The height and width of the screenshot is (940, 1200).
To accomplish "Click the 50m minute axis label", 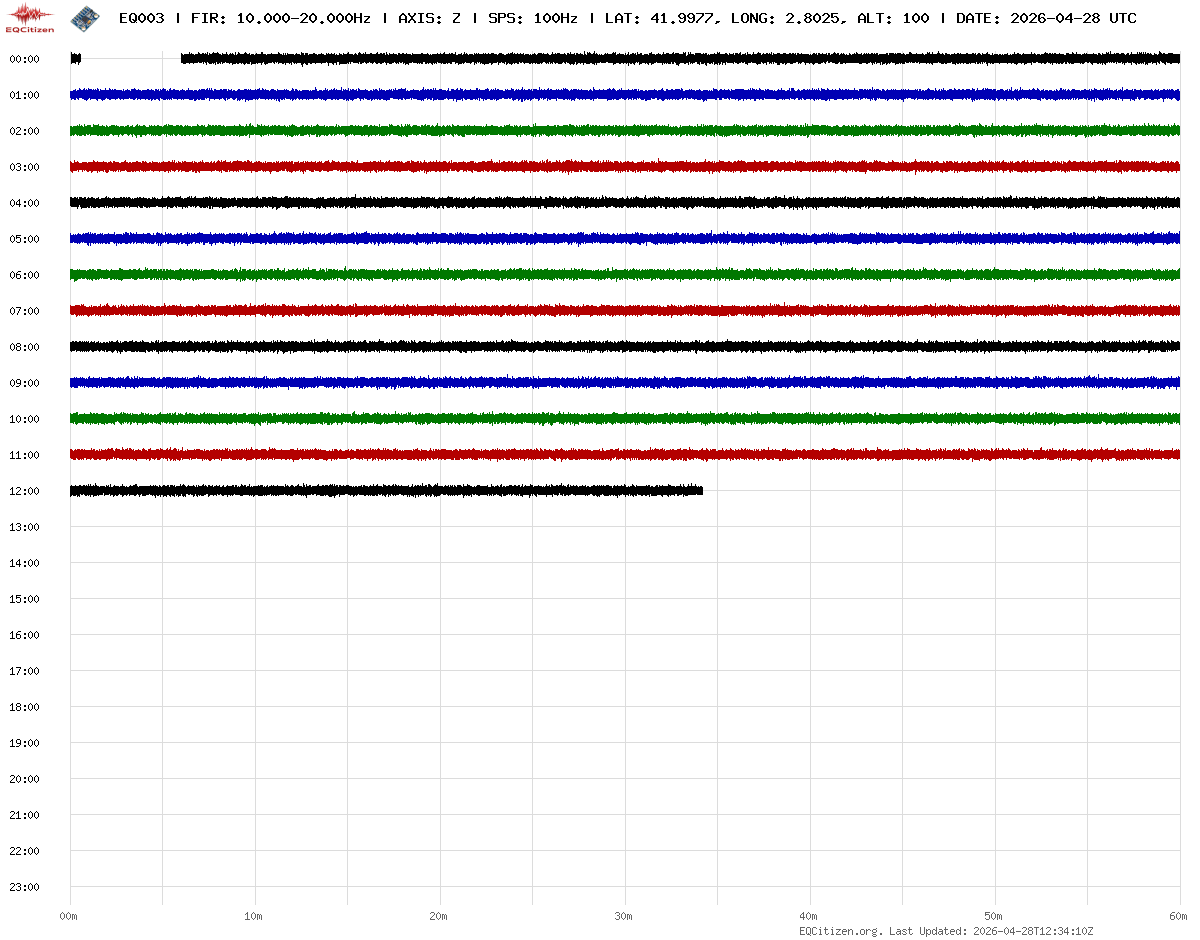I will point(993,916).
